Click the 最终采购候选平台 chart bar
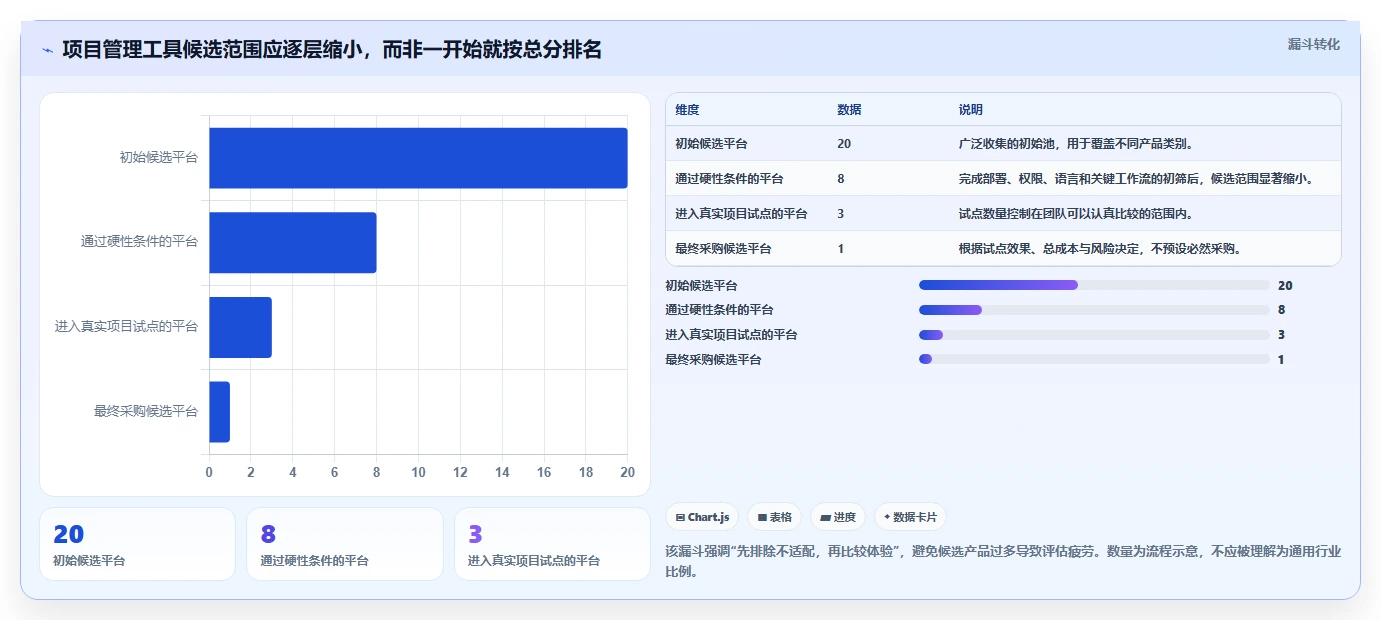1381x620 pixels. point(219,412)
